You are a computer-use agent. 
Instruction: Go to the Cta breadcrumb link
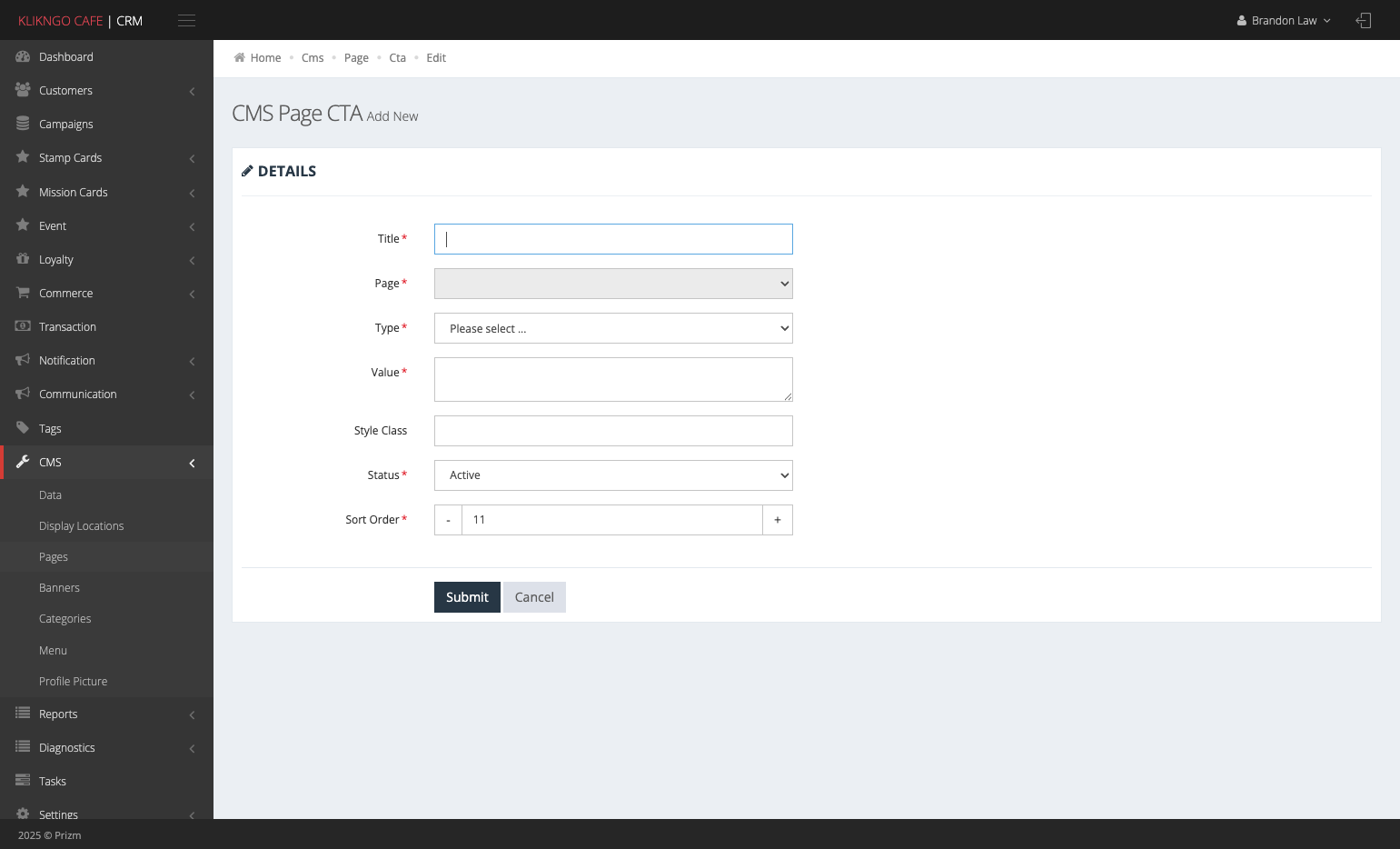click(x=397, y=57)
